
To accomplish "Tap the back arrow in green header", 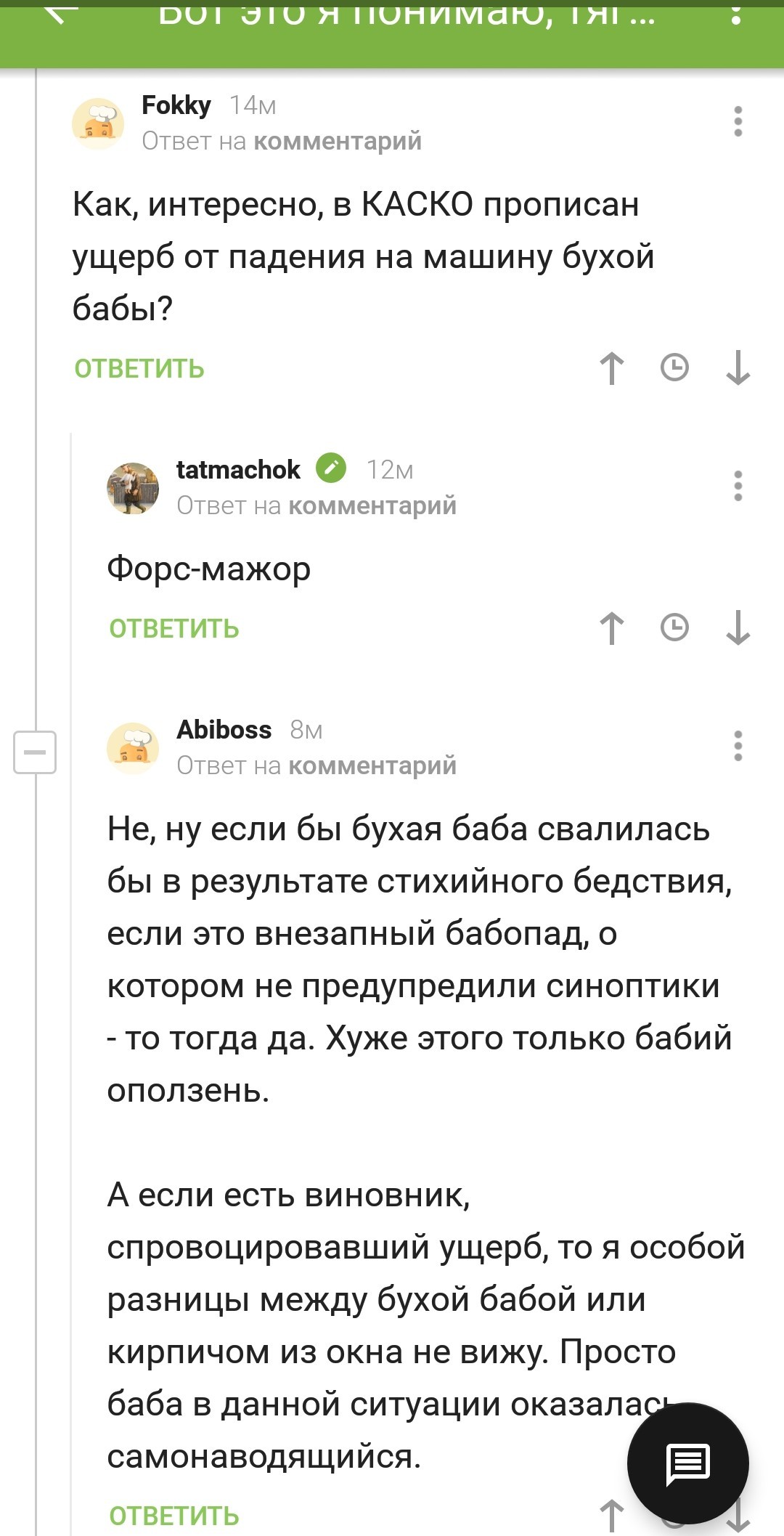I will (x=60, y=13).
